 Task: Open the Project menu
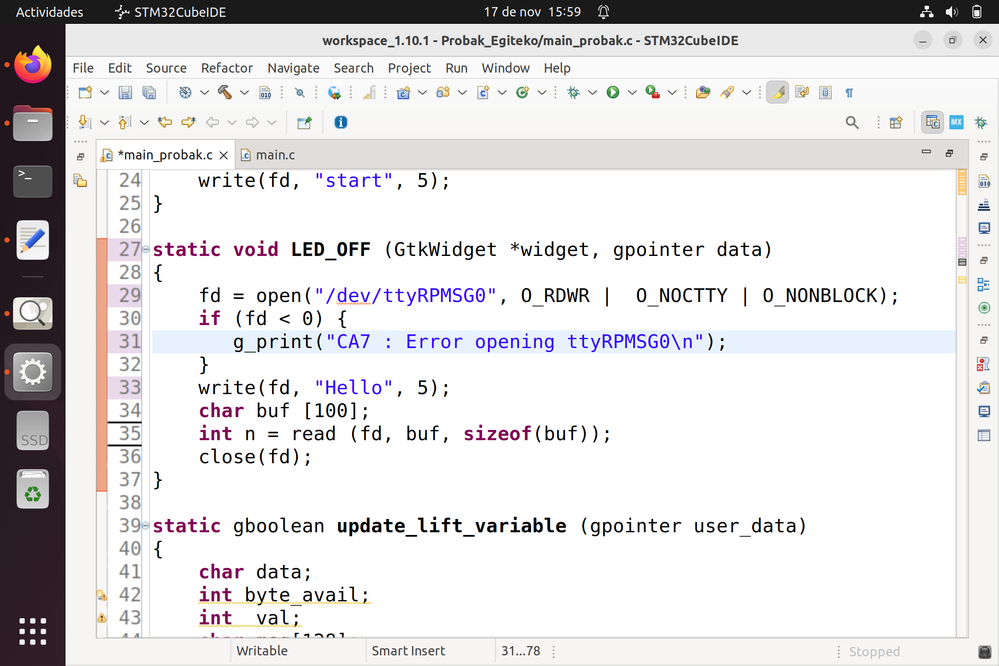409,68
